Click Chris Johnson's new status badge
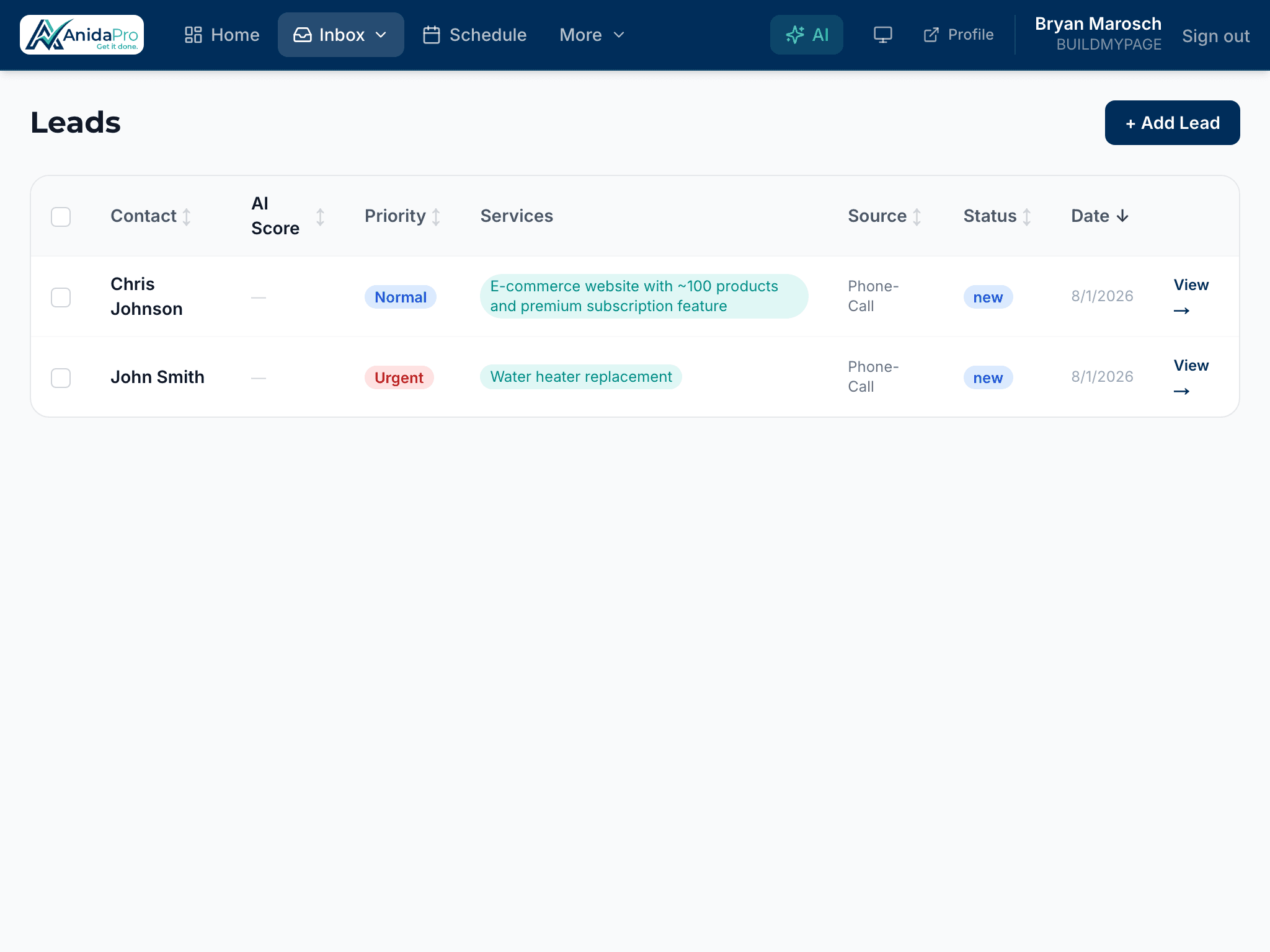 click(x=988, y=297)
